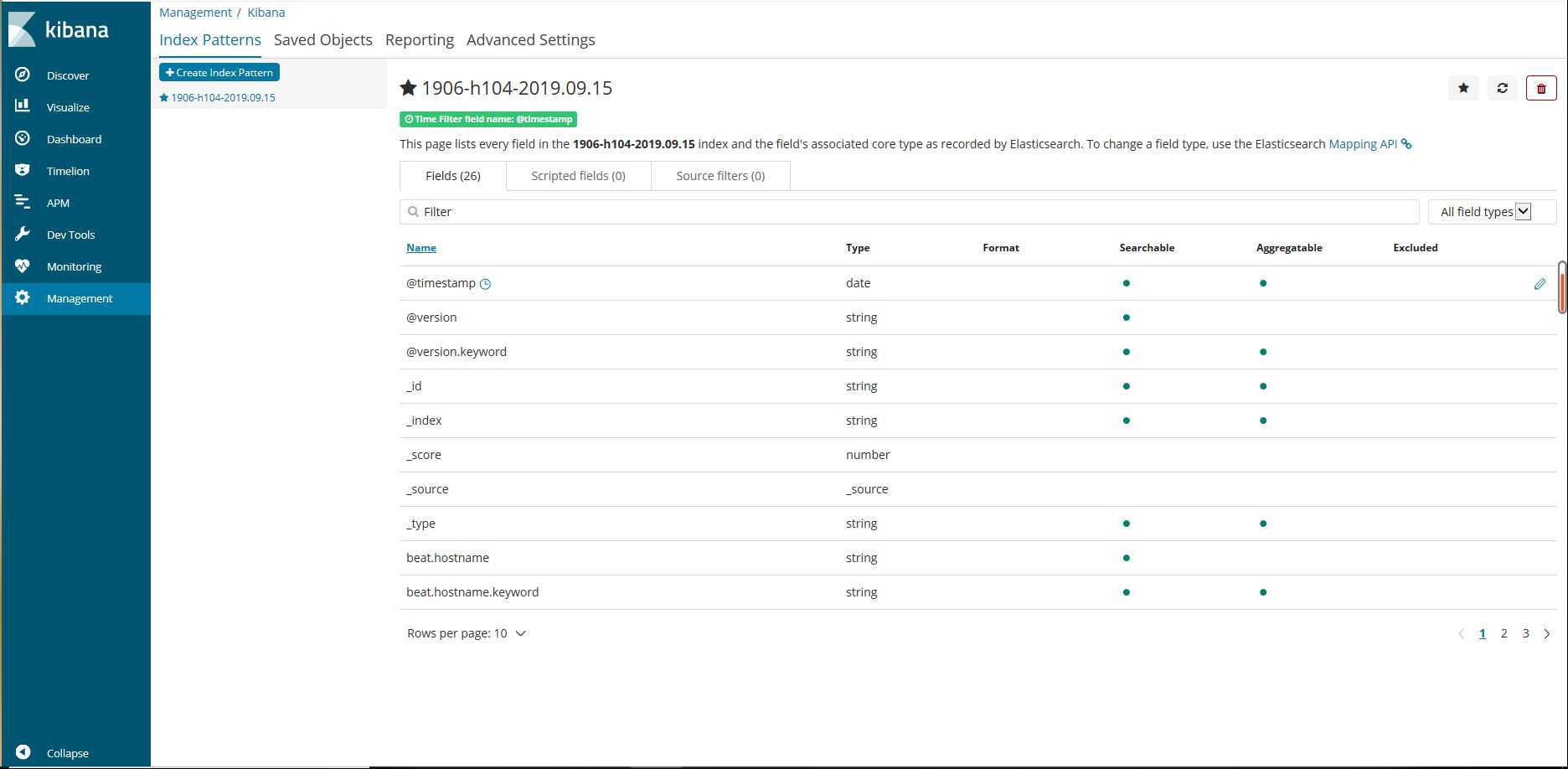Click @version field row
This screenshot has height=769, width=1568.
tap(977, 317)
